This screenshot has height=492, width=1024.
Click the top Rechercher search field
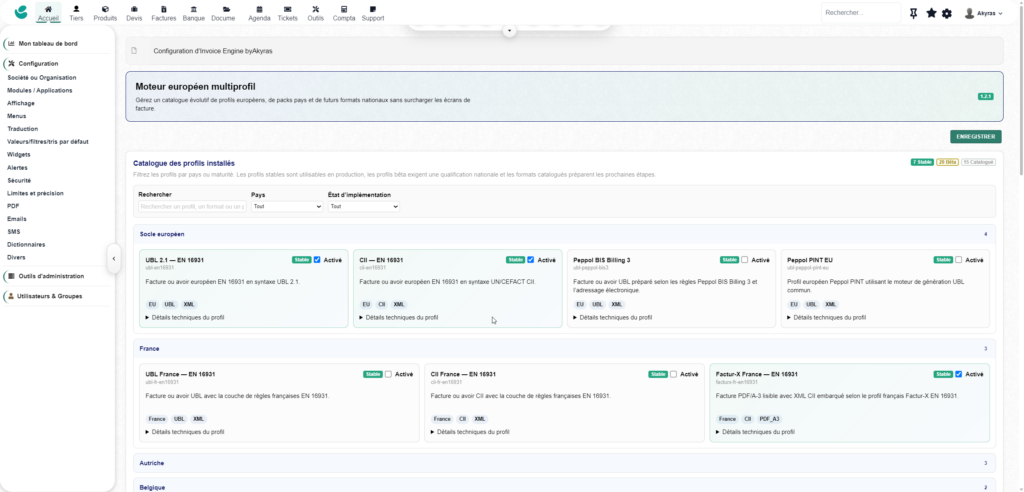click(x=861, y=13)
